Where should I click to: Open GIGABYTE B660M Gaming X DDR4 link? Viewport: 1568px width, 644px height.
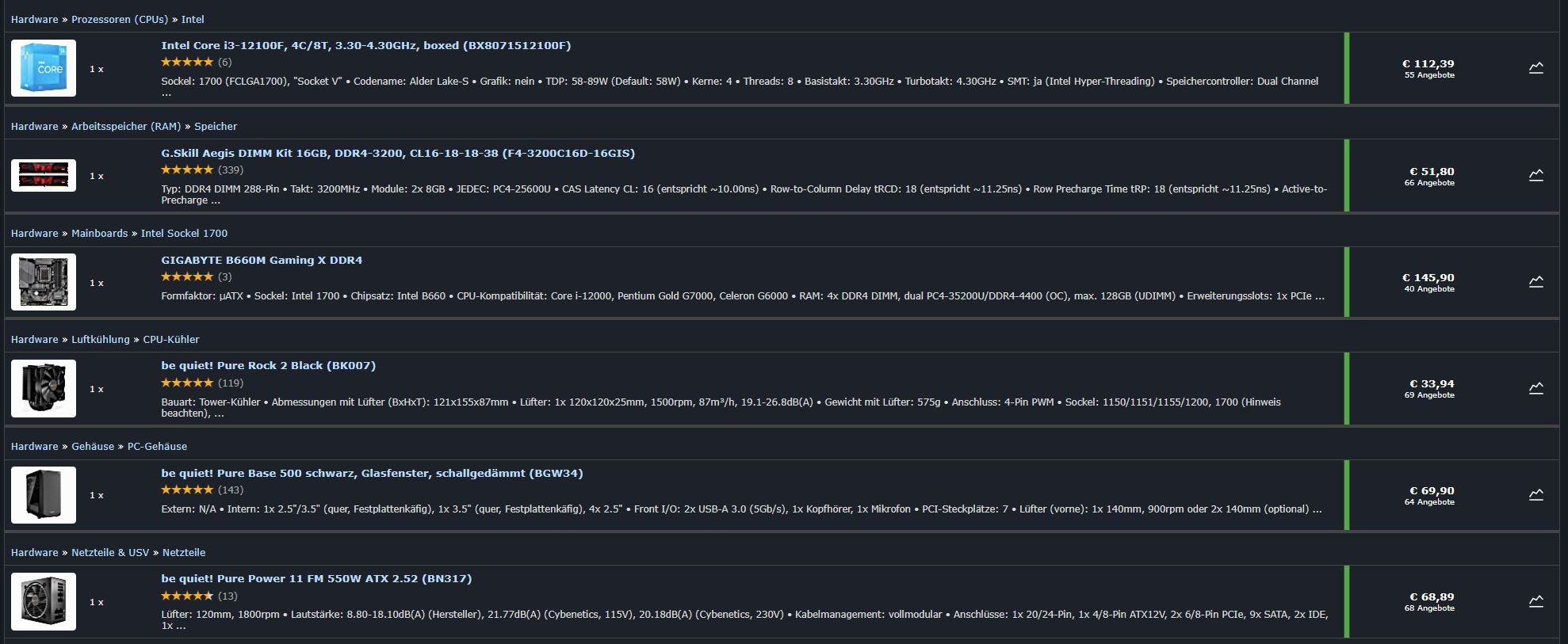point(262,260)
